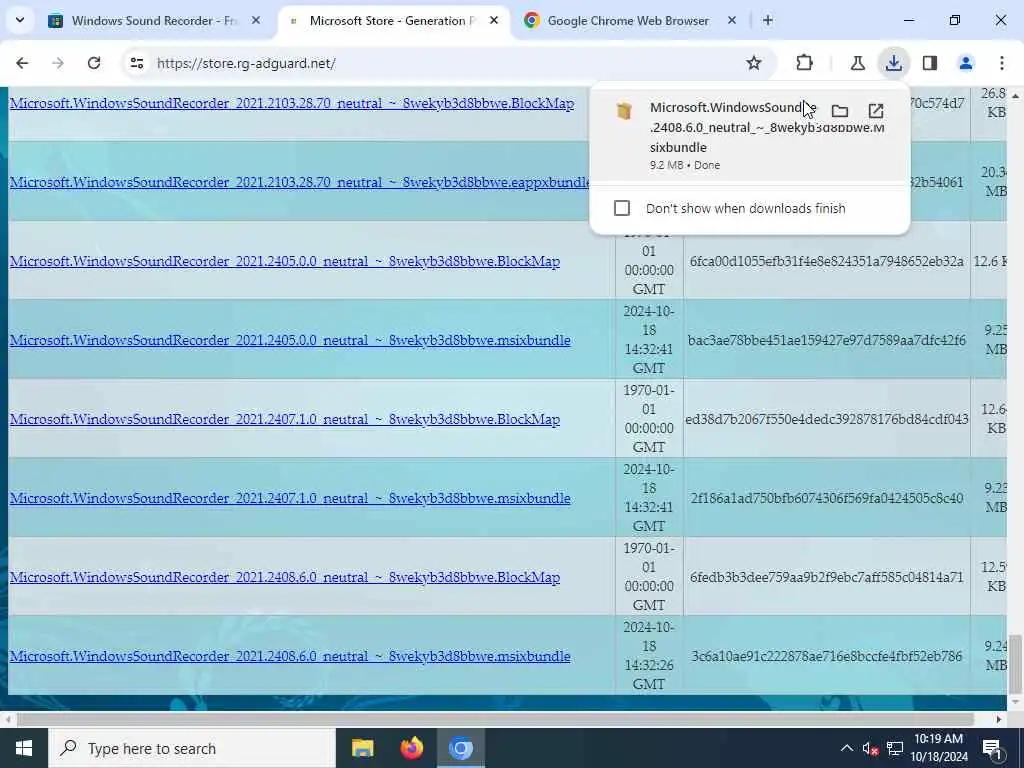Viewport: 1024px width, 768px height.
Task: Download the 2021.2407.1.0 msixbundle
Action: (290, 498)
